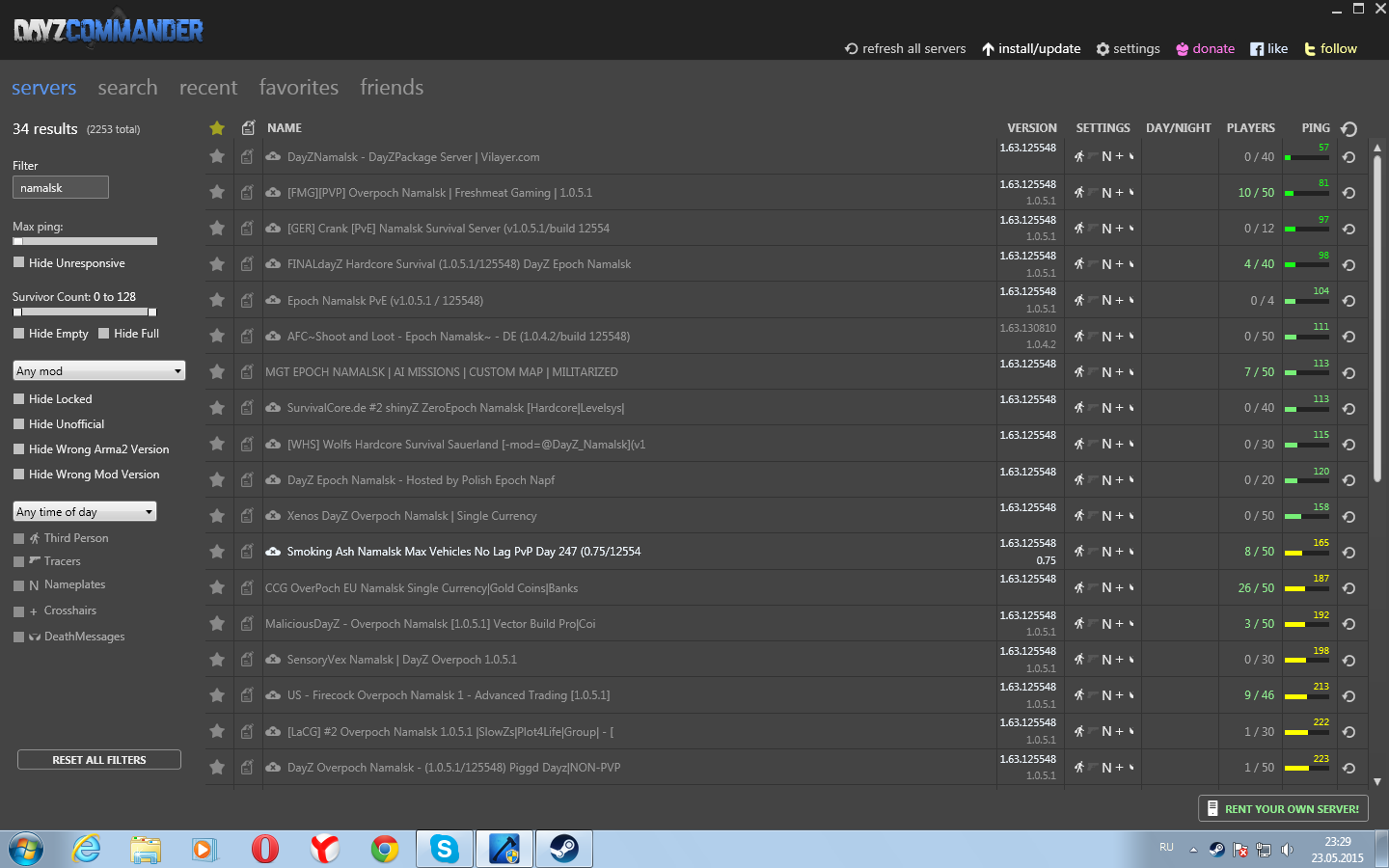The image size is (1389, 868).
Task: Click the Windows Start button
Action: pos(26,849)
